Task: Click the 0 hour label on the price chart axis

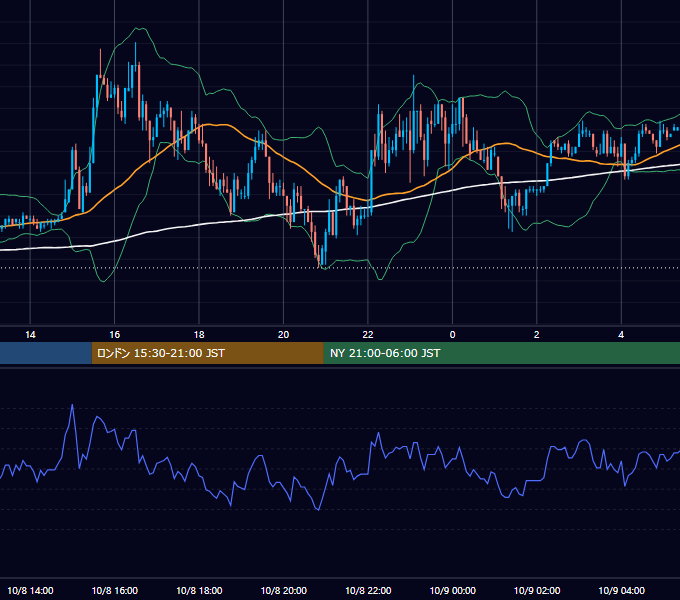Action: click(x=452, y=335)
